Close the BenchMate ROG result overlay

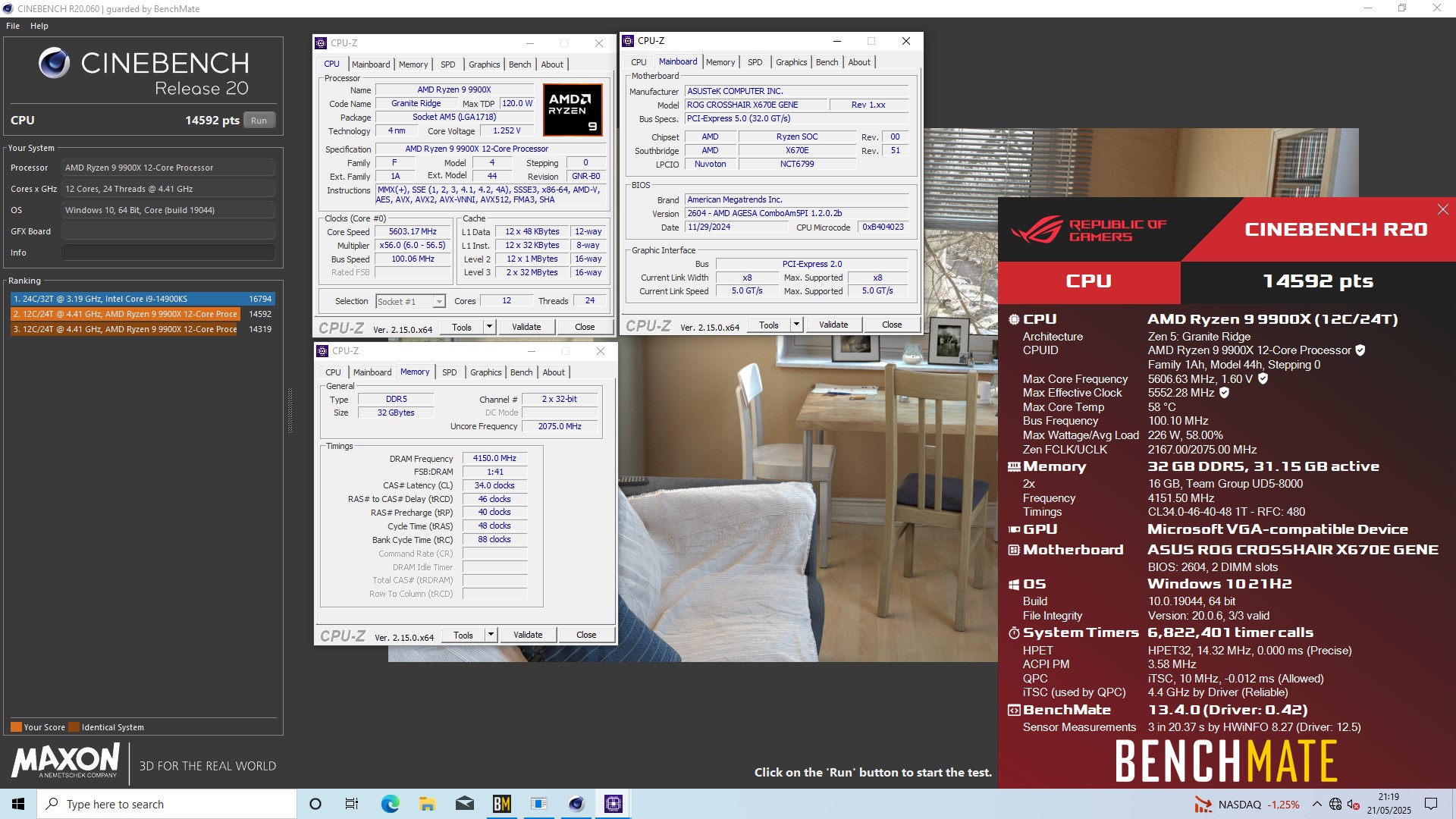click(1442, 209)
